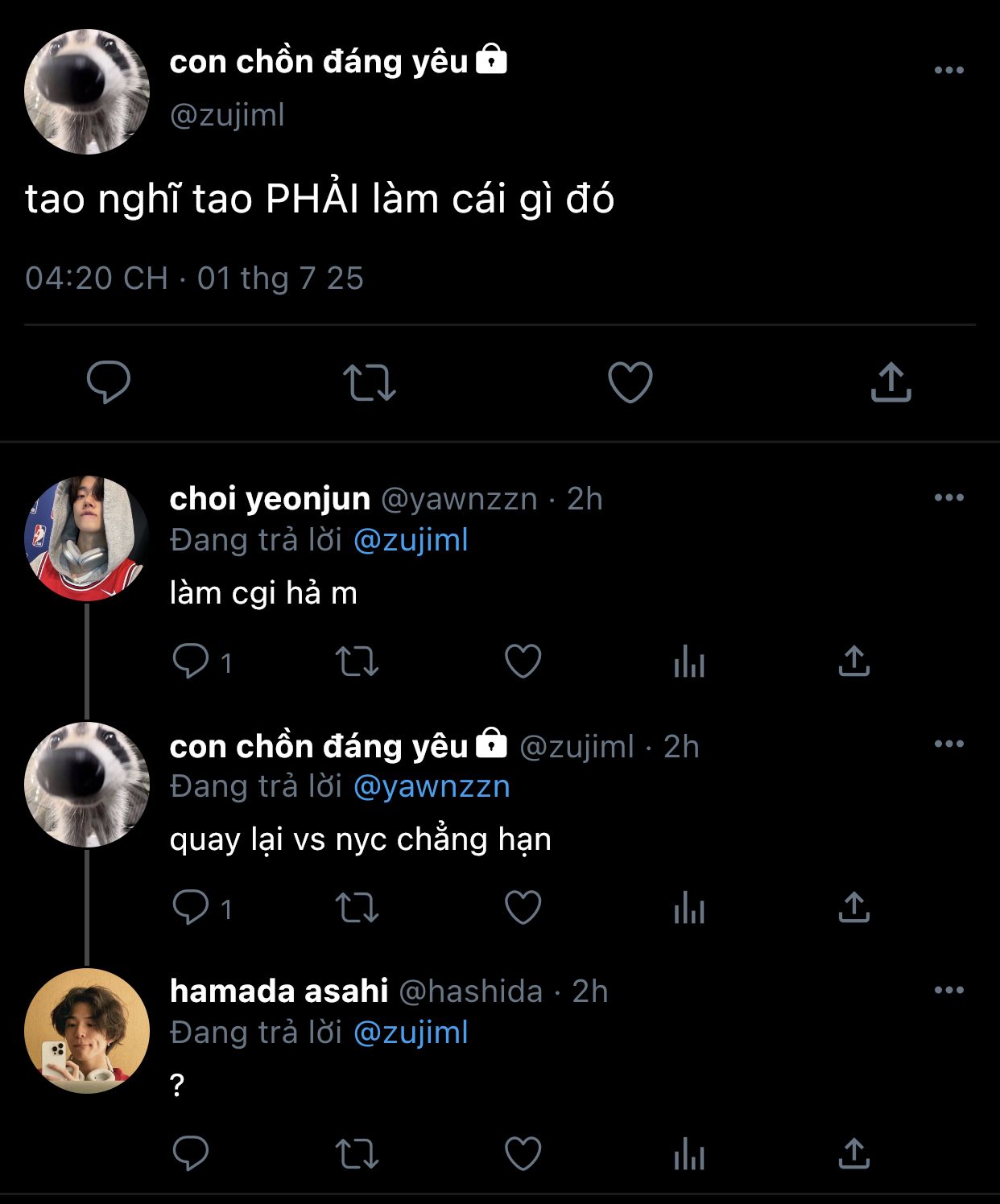The image size is (1000, 1204).
Task: Open more options for main tweet
Action: (948, 70)
